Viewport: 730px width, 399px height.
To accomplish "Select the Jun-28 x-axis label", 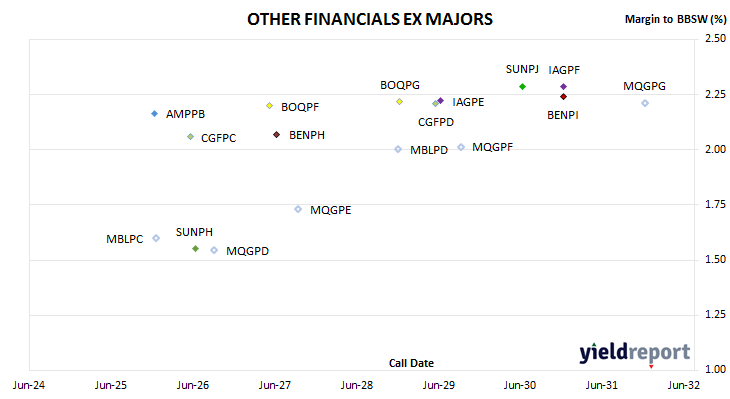I will [x=357, y=385].
